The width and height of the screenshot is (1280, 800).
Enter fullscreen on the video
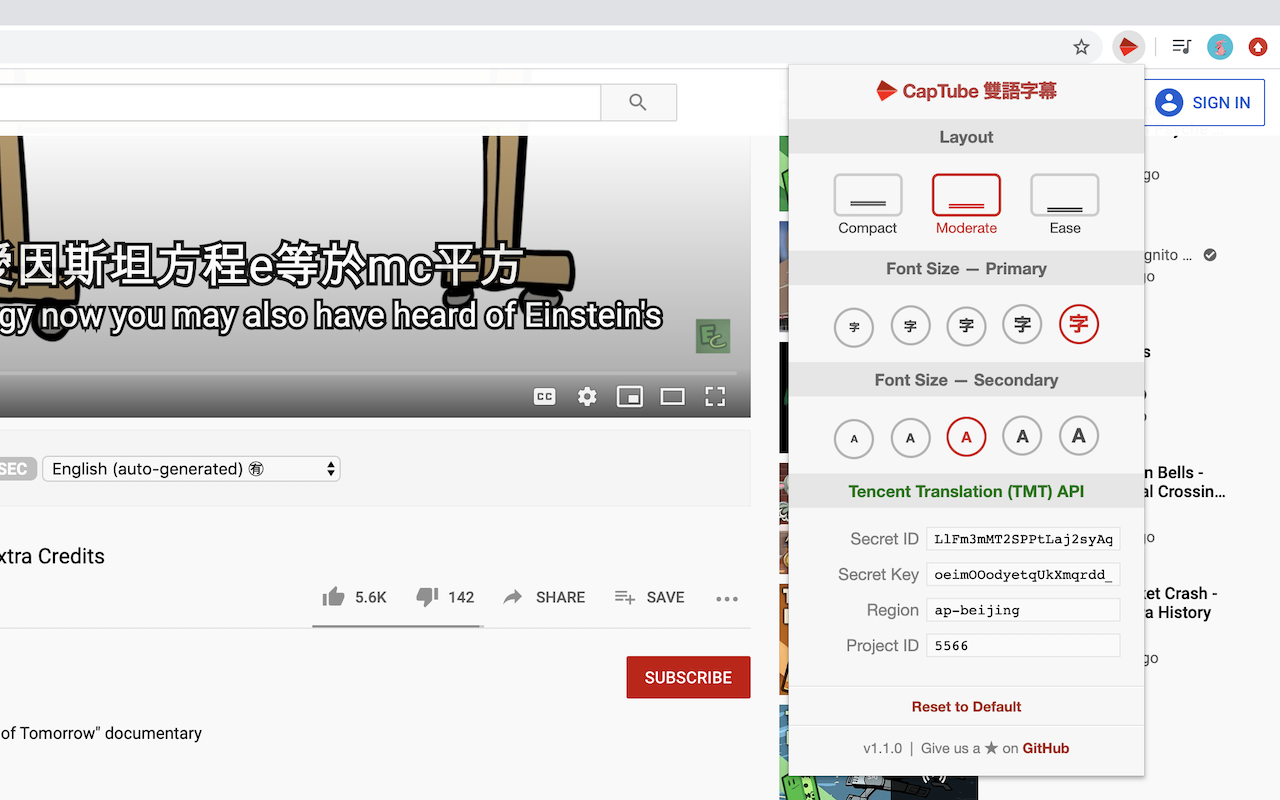coord(715,397)
